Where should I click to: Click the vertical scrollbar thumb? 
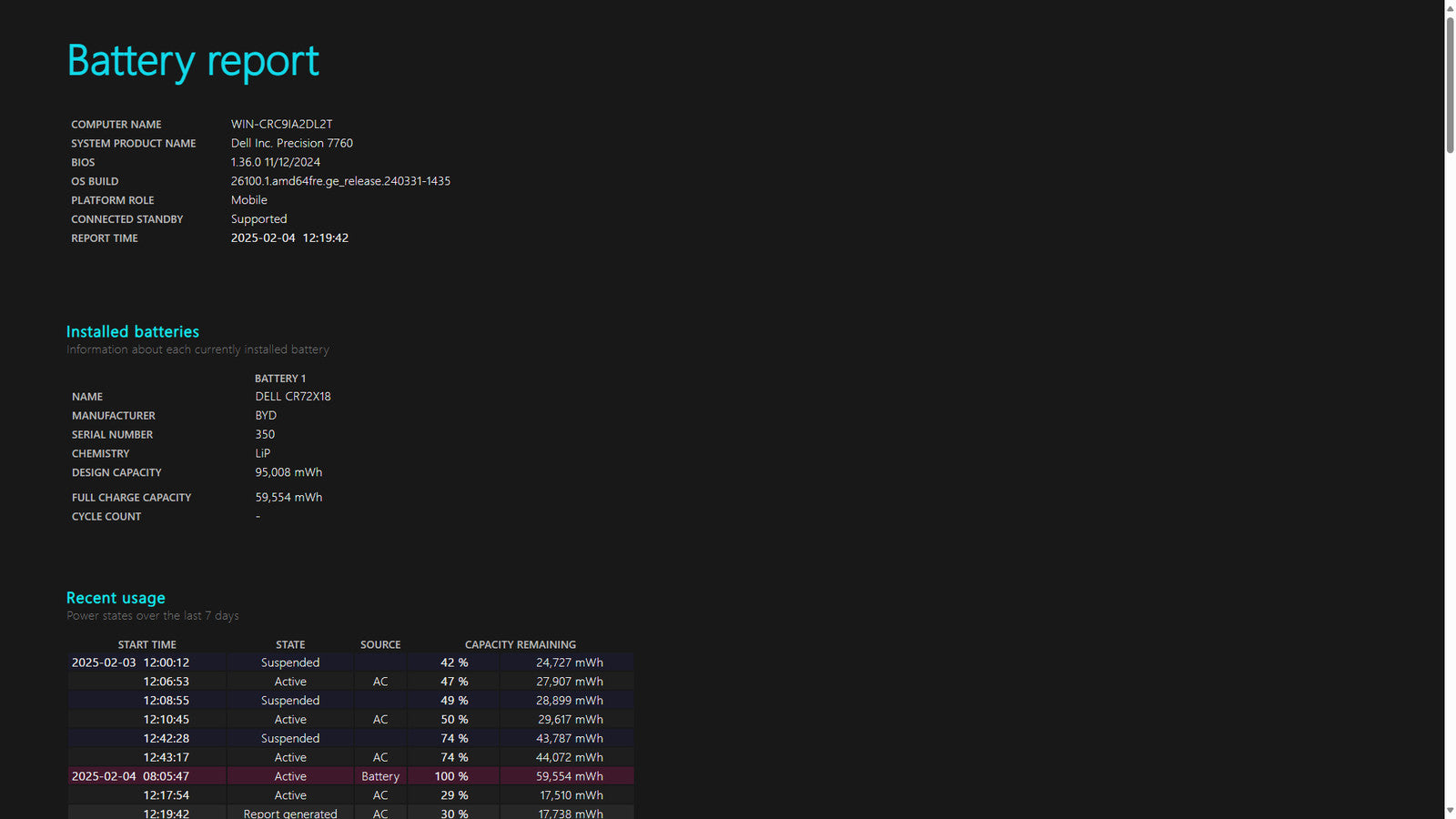coord(1450,85)
